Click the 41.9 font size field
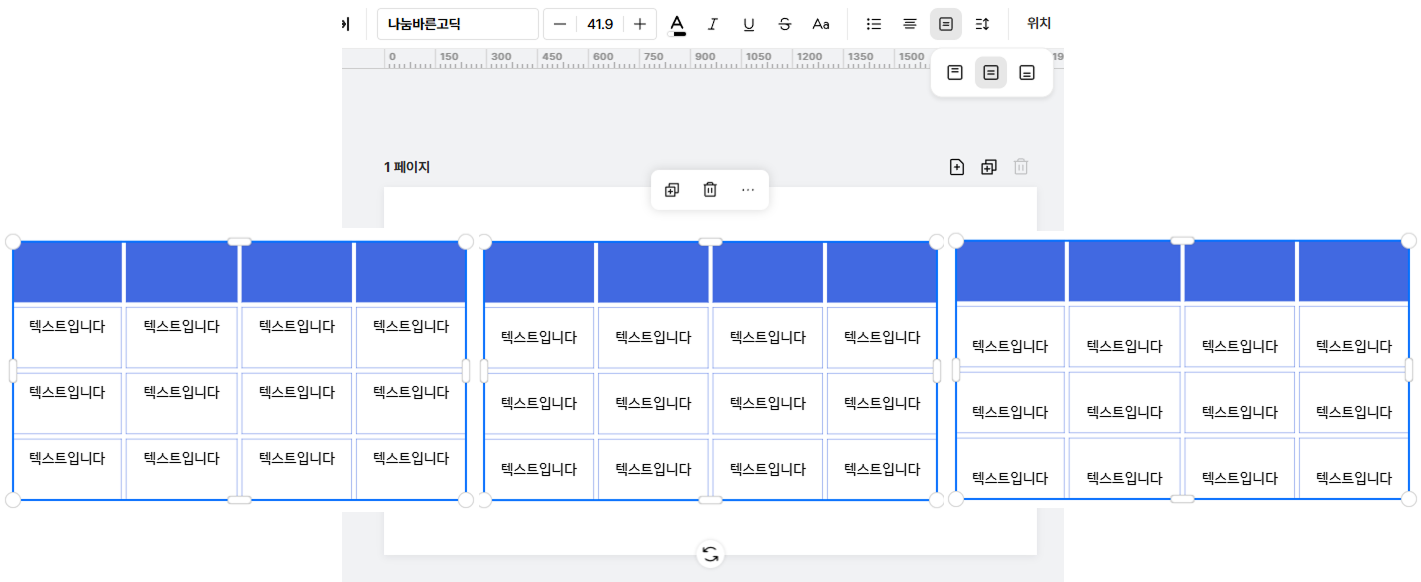 pyautogui.click(x=600, y=24)
